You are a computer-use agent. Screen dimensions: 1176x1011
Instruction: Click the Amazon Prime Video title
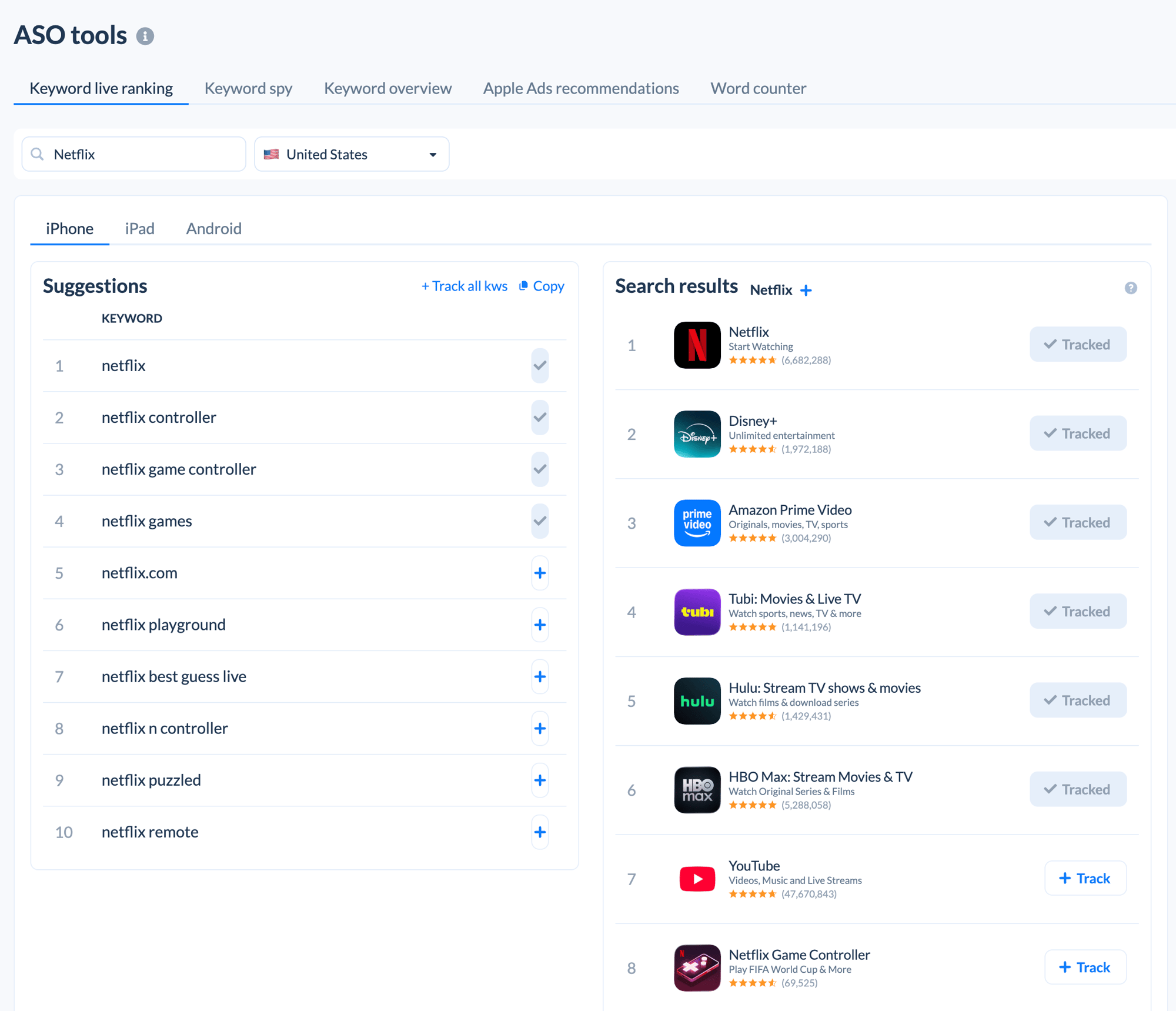point(790,509)
